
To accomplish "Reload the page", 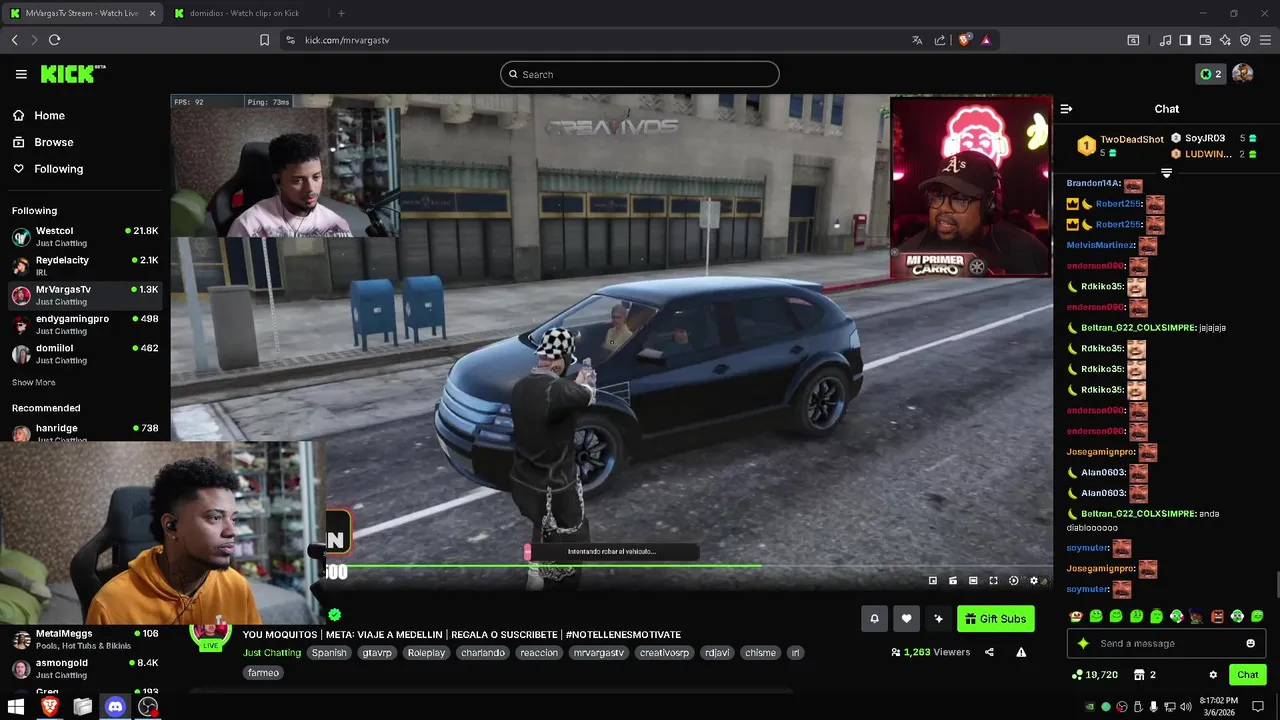I will tap(54, 40).
